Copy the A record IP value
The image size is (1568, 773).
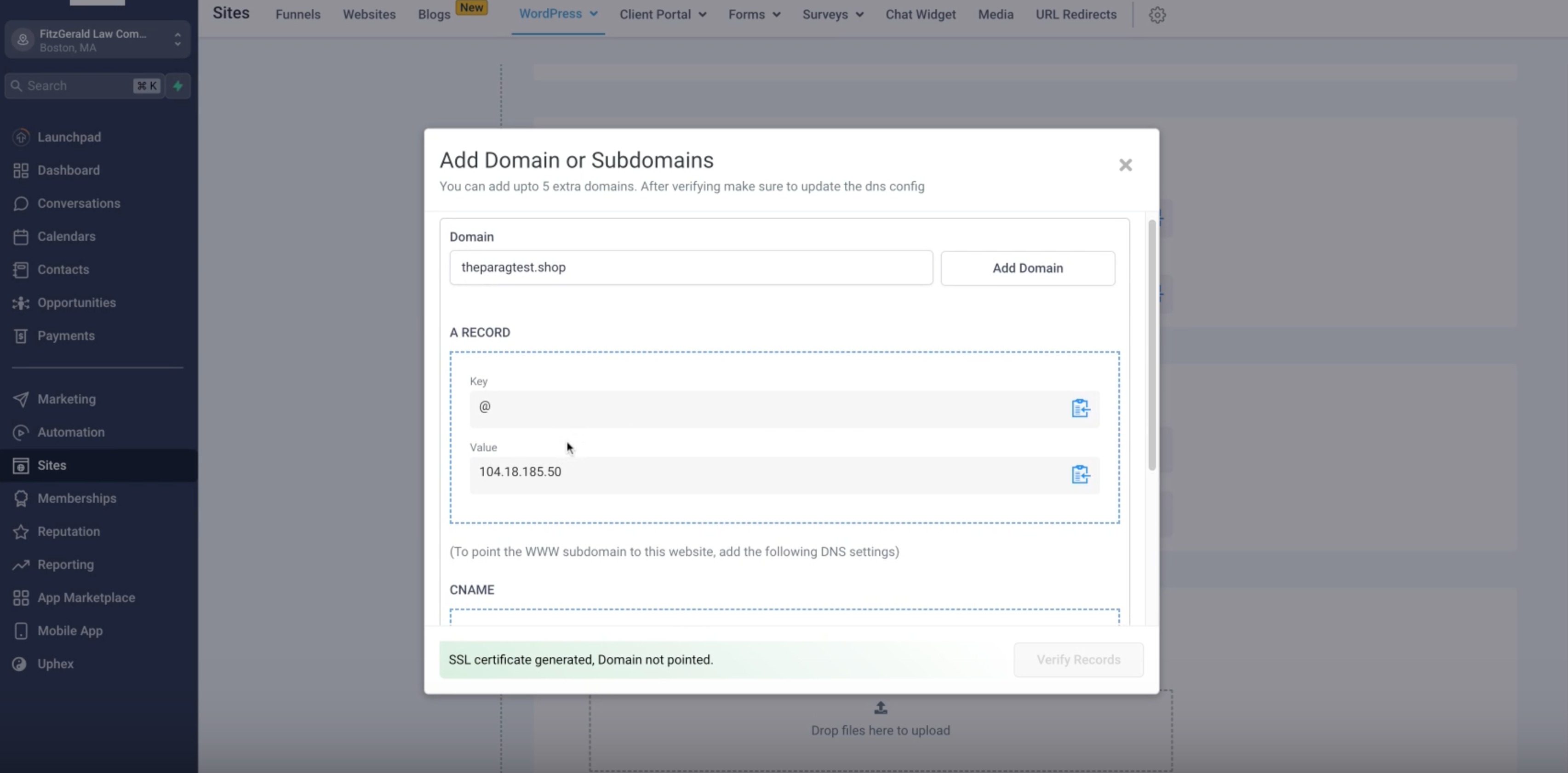click(1080, 474)
